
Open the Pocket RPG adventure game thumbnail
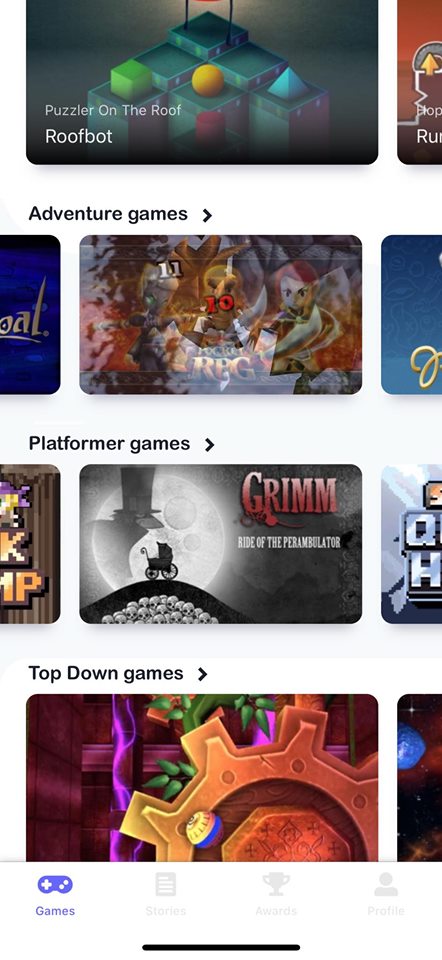click(220, 315)
